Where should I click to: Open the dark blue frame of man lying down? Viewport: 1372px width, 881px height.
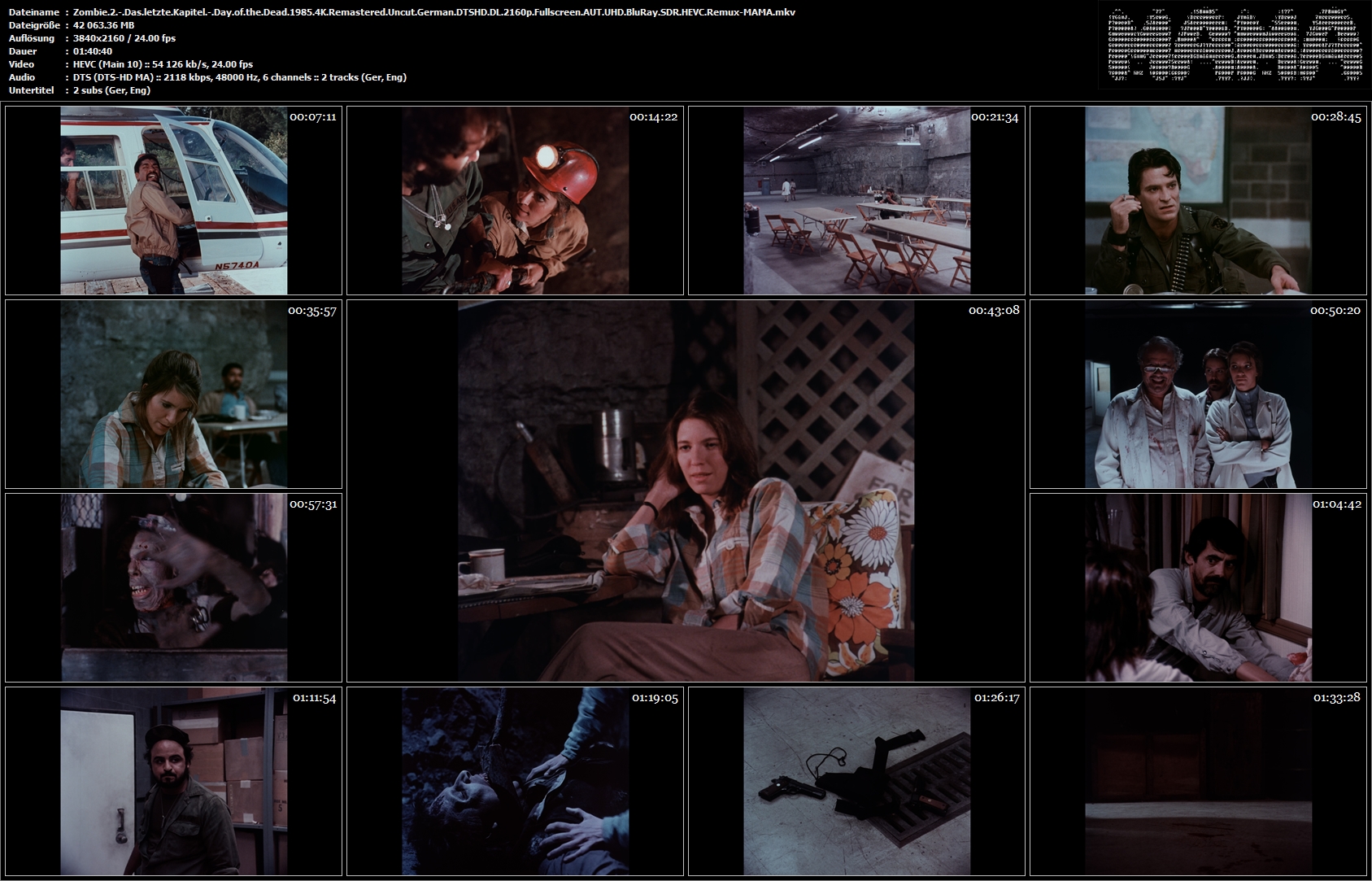click(515, 781)
